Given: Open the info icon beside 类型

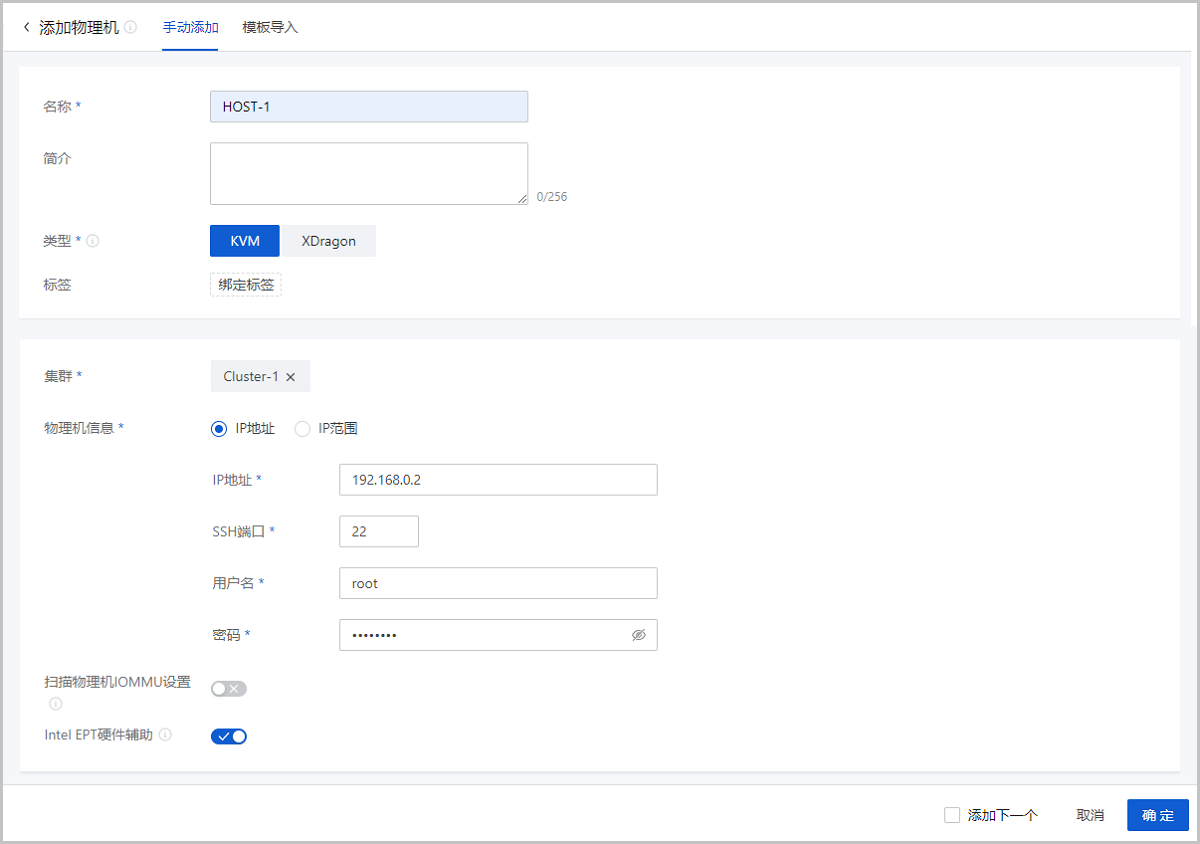Looking at the screenshot, I should [x=93, y=241].
